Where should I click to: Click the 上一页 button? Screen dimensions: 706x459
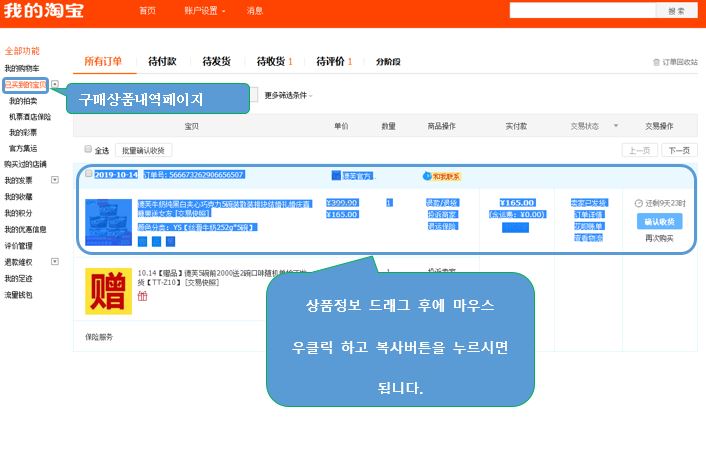coord(639,150)
